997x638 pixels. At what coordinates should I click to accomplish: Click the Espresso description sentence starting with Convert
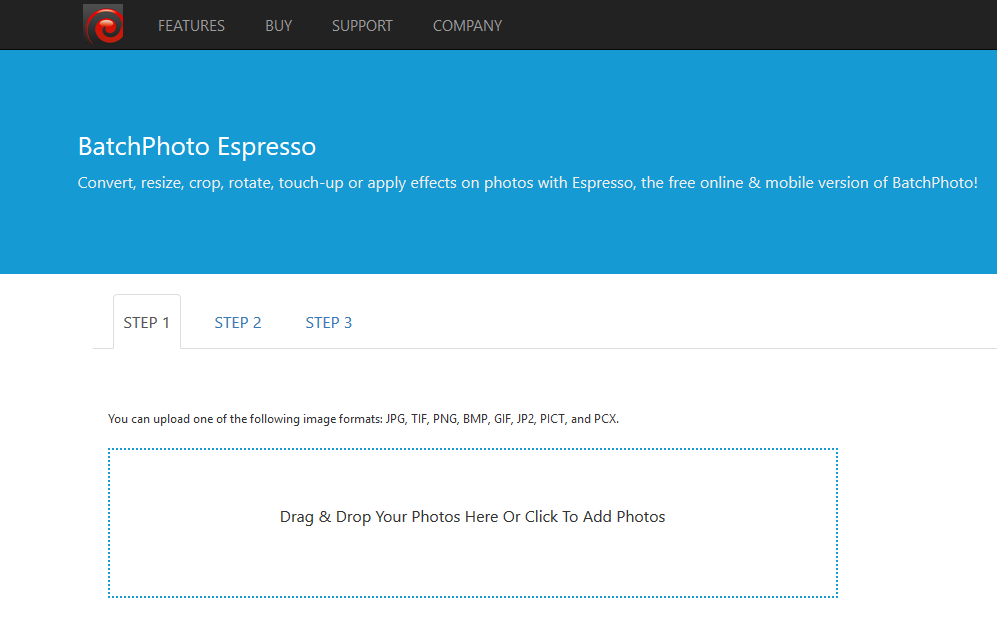(x=528, y=183)
